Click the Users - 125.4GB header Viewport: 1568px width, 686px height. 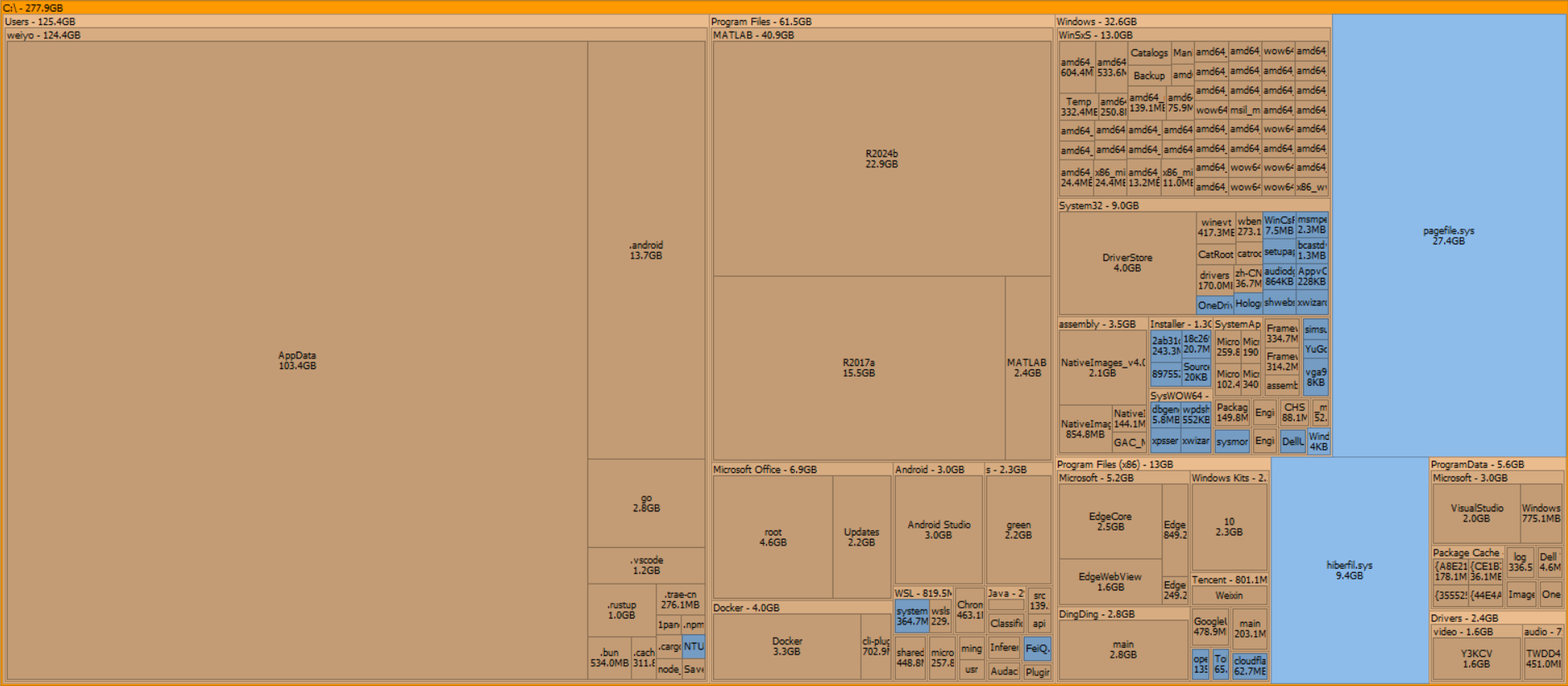356,22
